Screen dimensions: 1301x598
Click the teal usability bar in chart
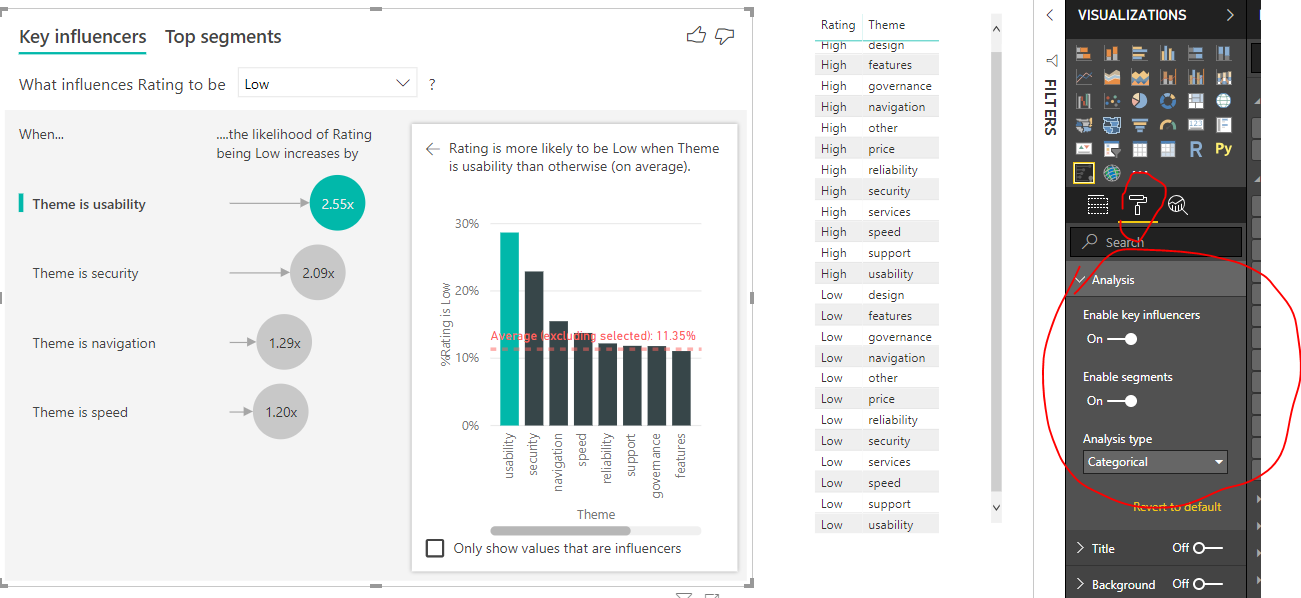tap(509, 329)
